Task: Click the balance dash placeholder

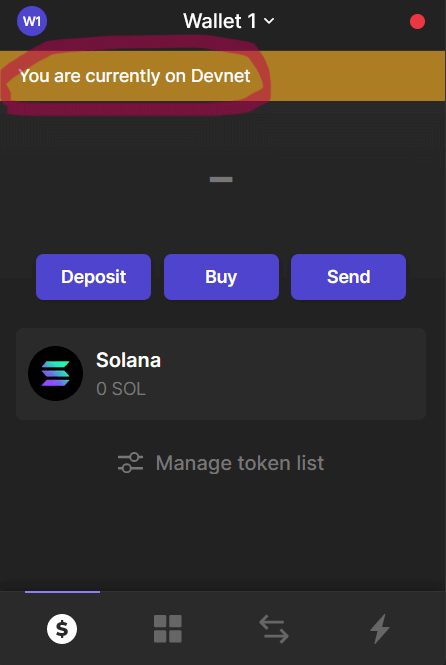Action: (x=221, y=179)
